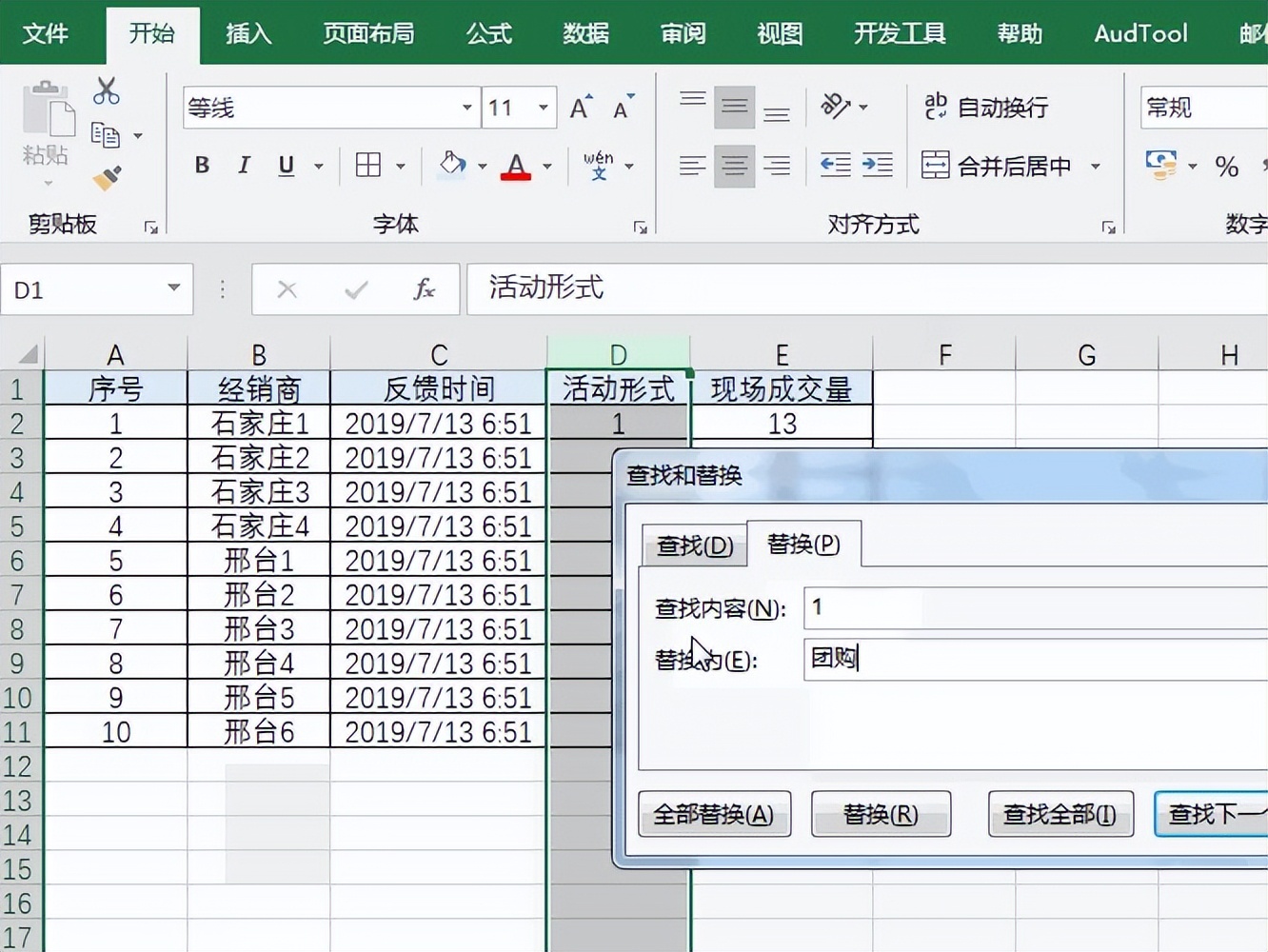Open the 数据 ribbon tab

(x=585, y=33)
